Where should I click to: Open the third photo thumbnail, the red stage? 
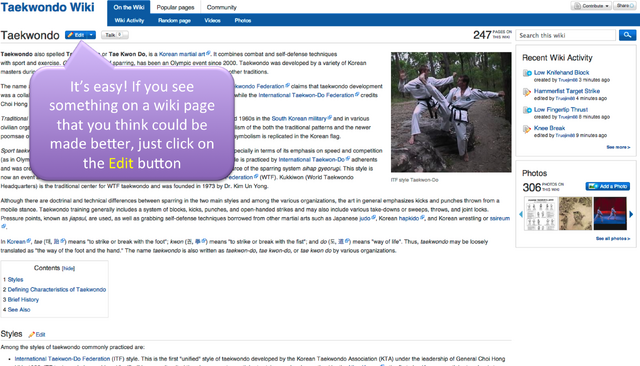pyautogui.click(x=610, y=213)
